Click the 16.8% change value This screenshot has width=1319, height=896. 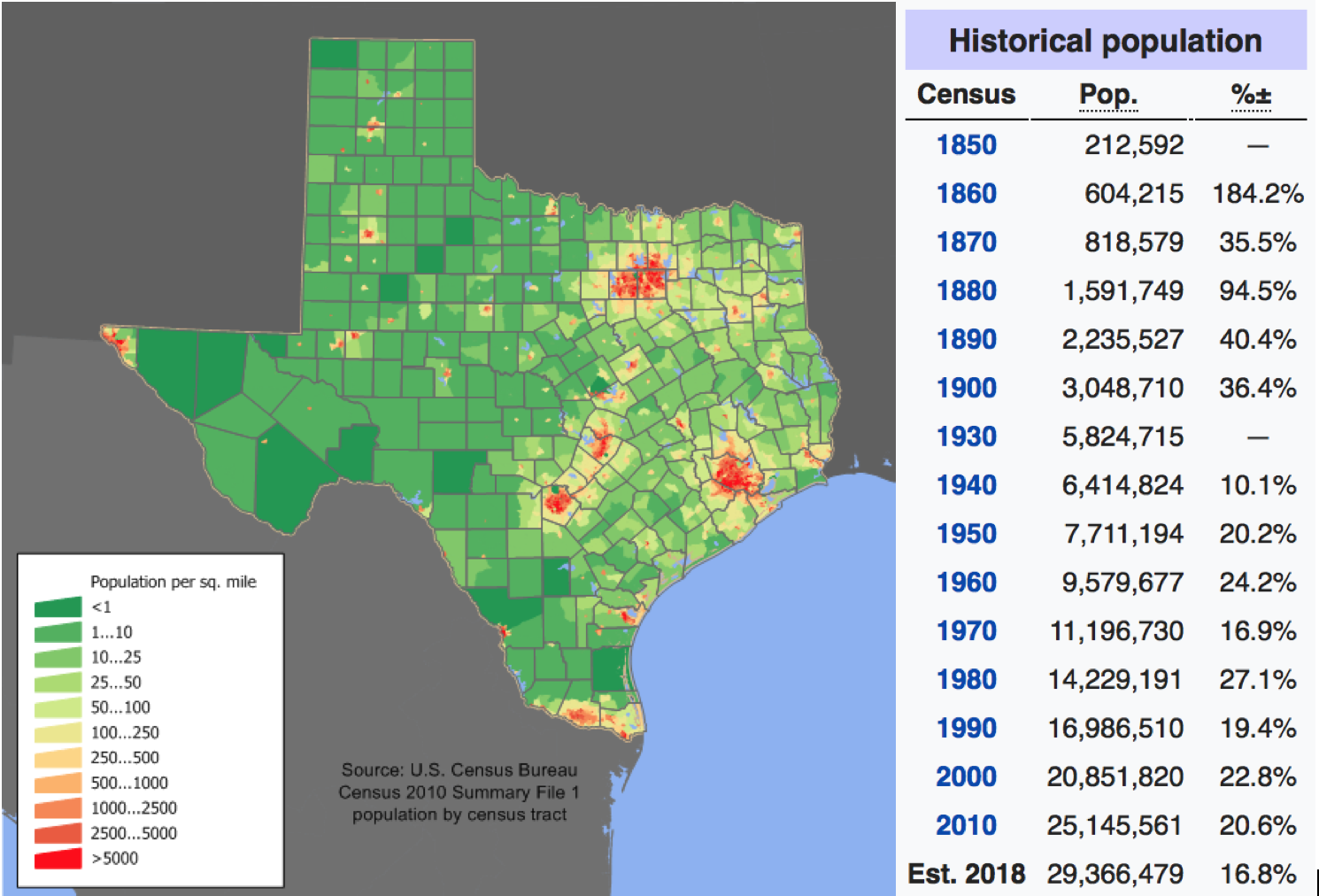pos(1258,876)
